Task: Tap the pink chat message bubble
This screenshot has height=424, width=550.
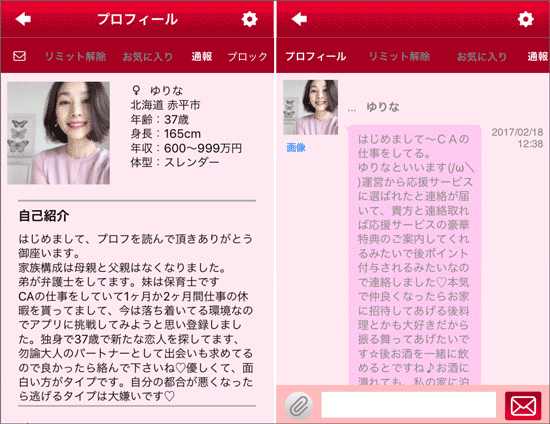Action: [414, 255]
